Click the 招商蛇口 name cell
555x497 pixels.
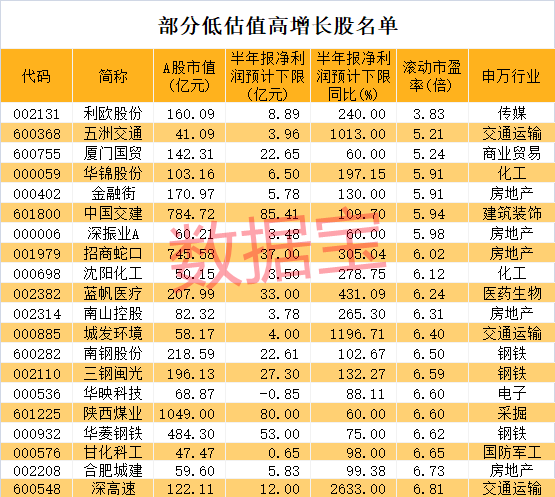tap(113, 253)
